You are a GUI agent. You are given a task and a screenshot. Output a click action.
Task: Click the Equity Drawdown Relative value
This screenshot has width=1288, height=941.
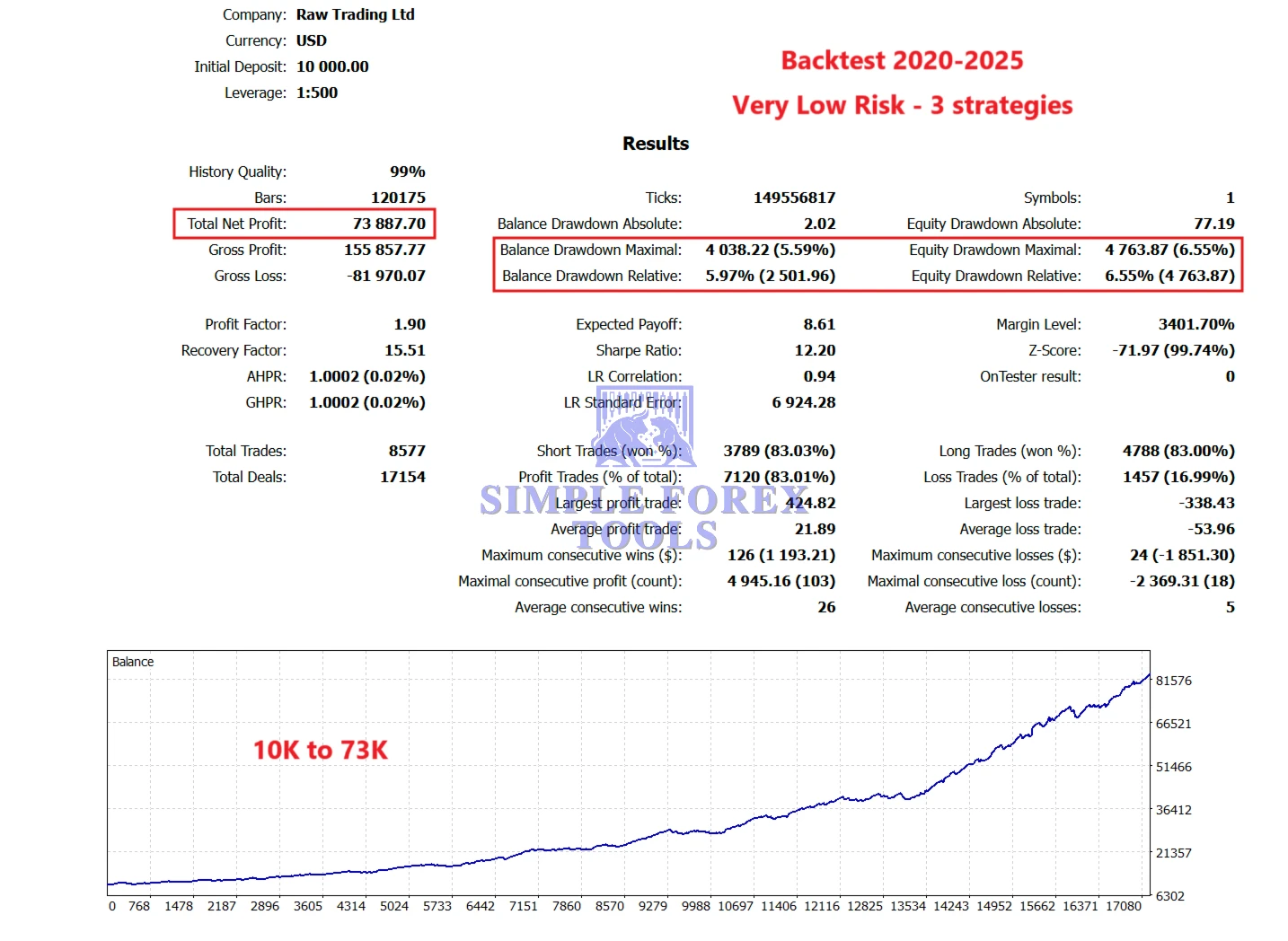[1169, 276]
